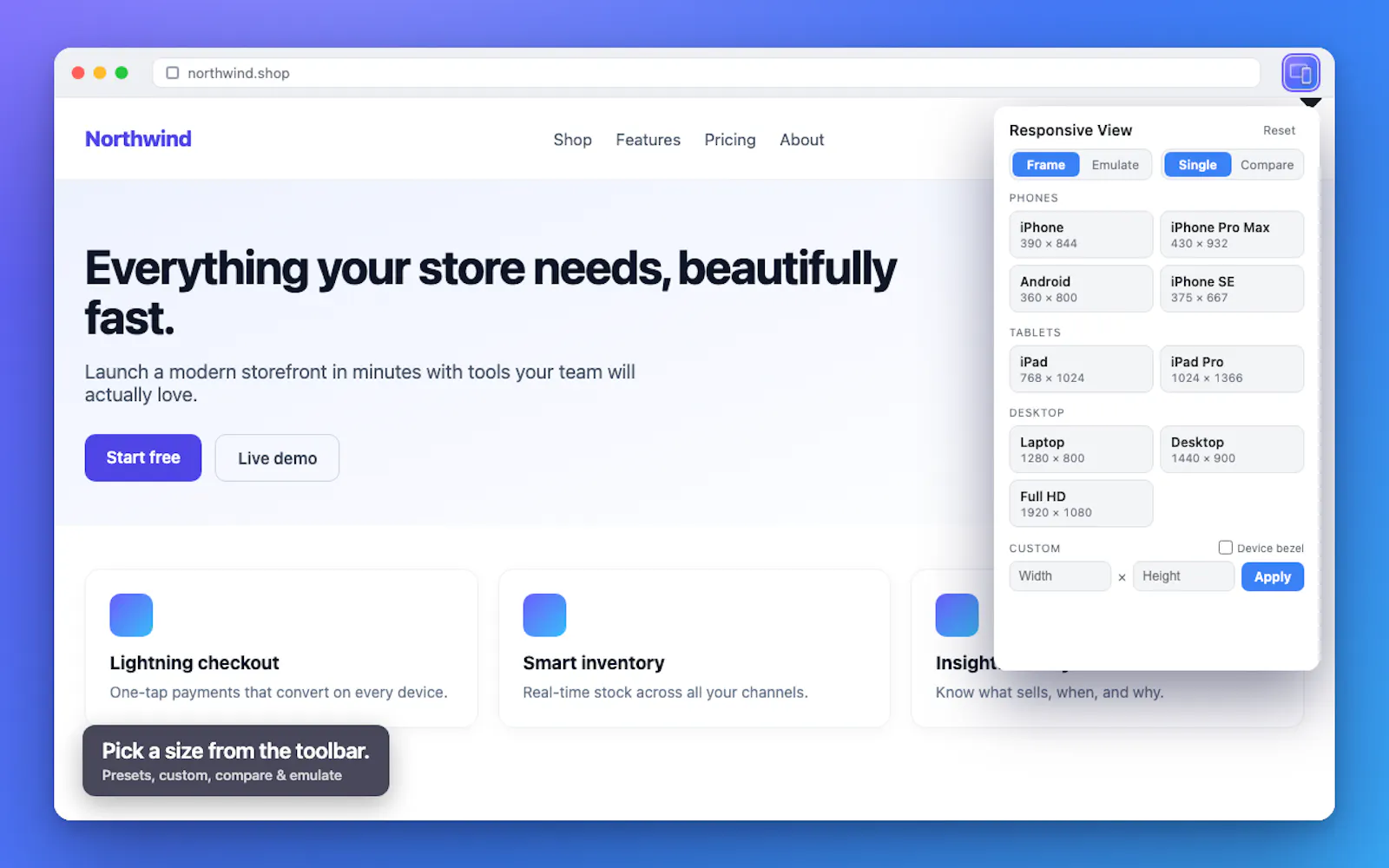
Task: Choose the Desktop 1440 × 900 preset
Action: pos(1232,449)
